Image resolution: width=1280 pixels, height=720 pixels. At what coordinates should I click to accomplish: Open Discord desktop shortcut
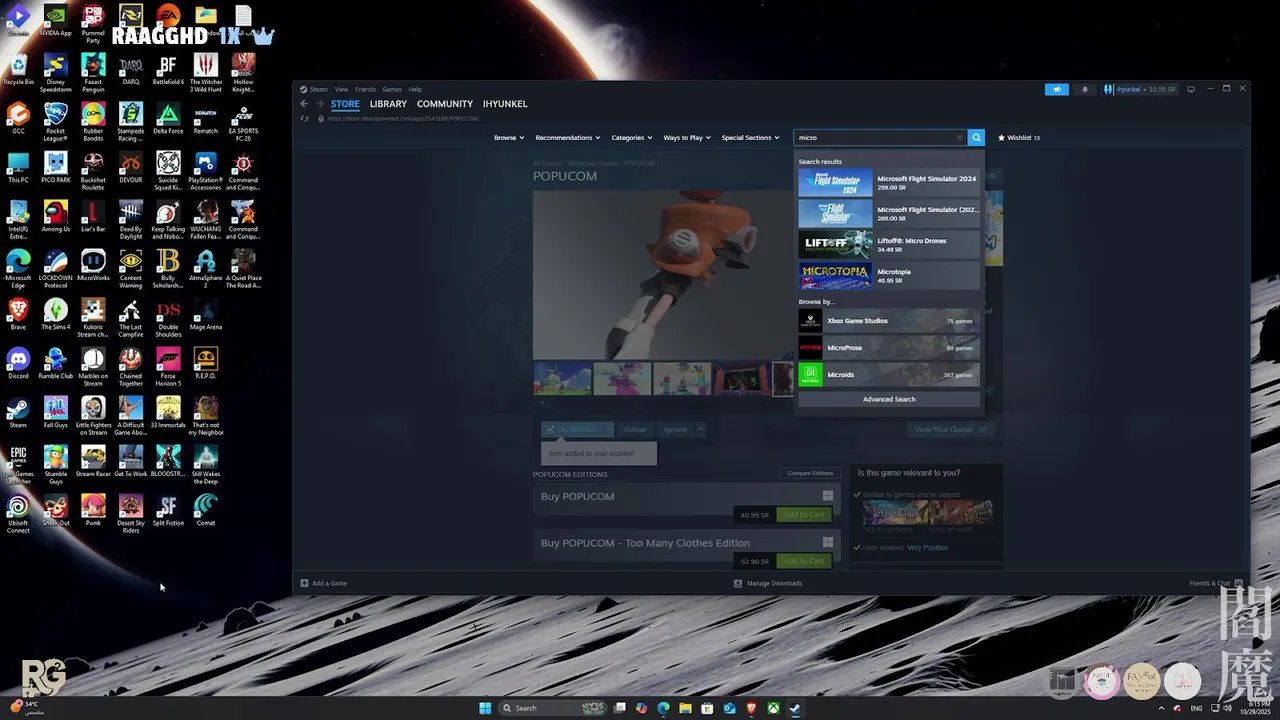(18, 363)
